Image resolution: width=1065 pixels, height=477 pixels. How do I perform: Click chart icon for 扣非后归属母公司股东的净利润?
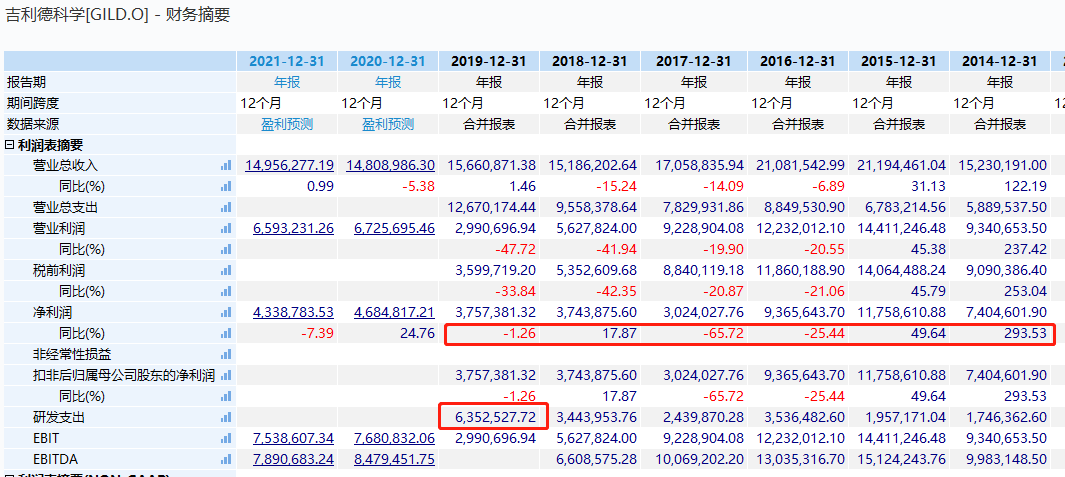tap(225, 375)
